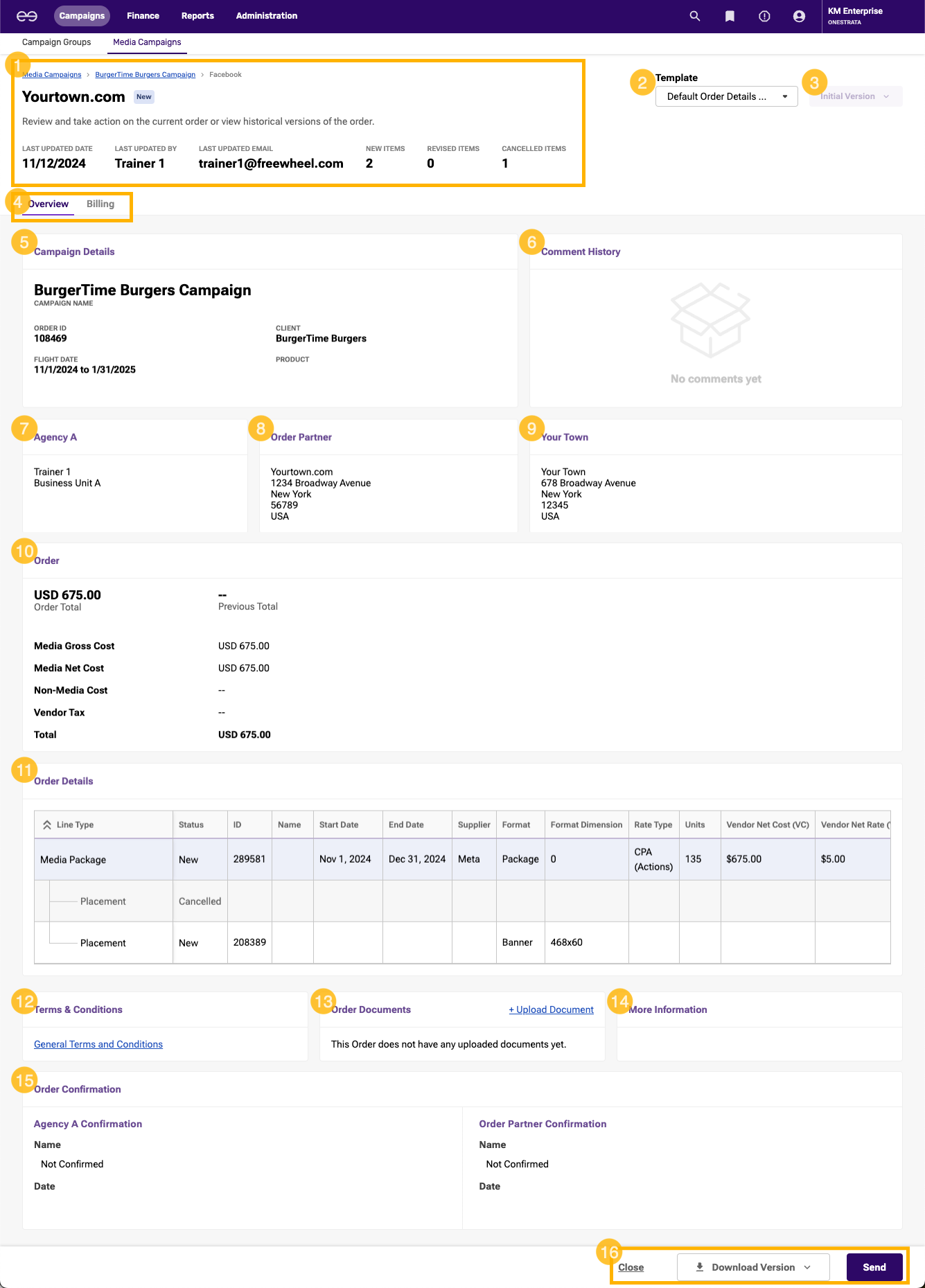The height and width of the screenshot is (1288, 925).
Task: Click the alert notifications icon
Action: 764,16
